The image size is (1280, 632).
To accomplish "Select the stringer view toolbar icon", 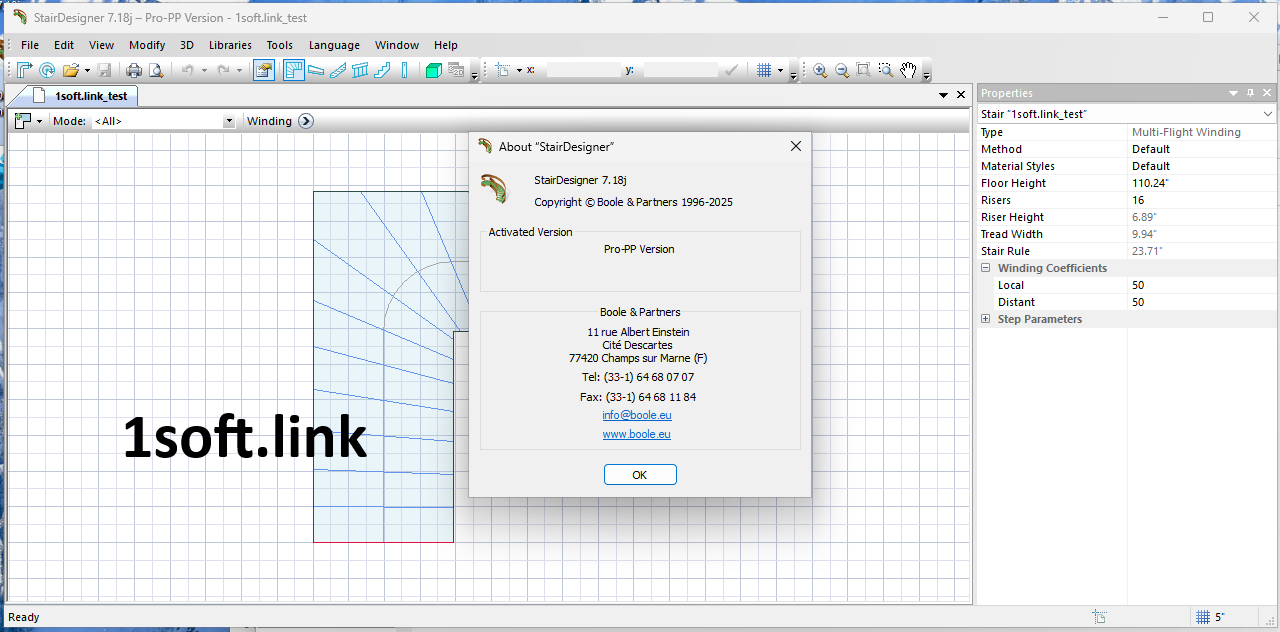I will (x=338, y=70).
